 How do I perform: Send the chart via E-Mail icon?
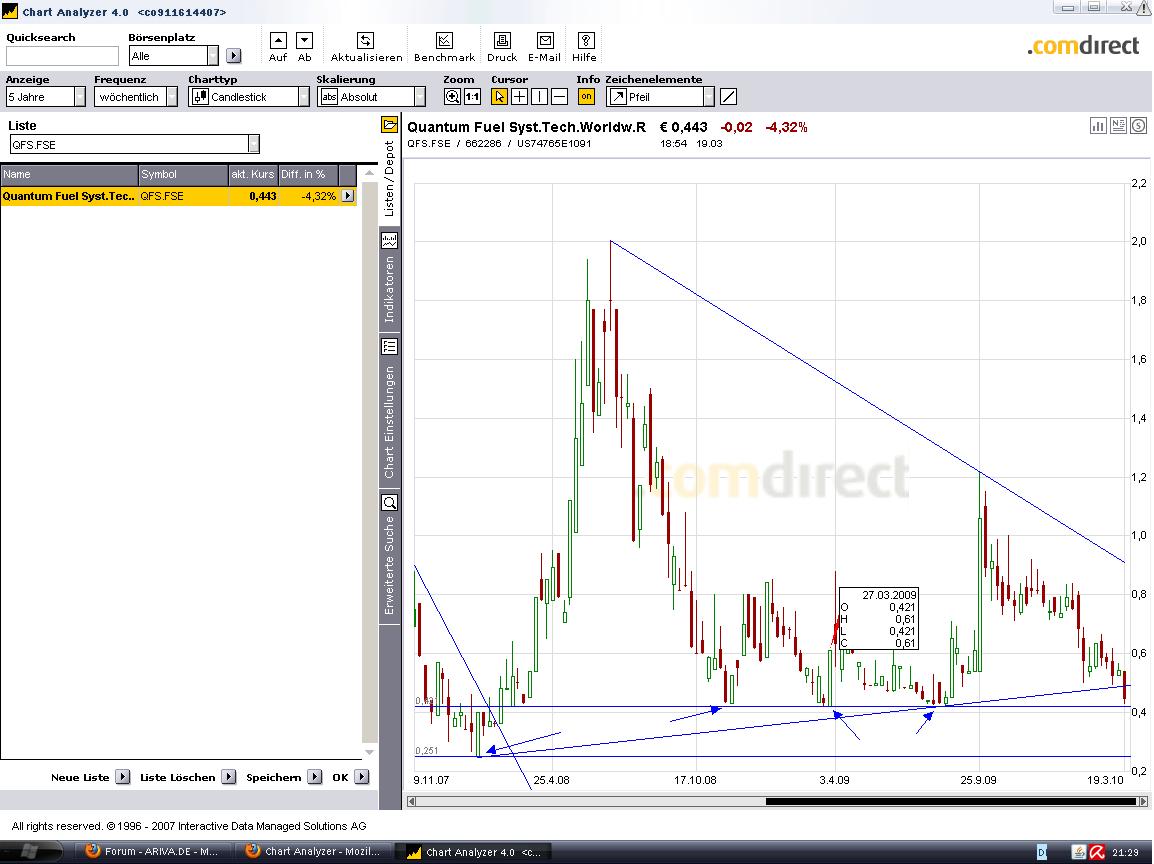(545, 41)
